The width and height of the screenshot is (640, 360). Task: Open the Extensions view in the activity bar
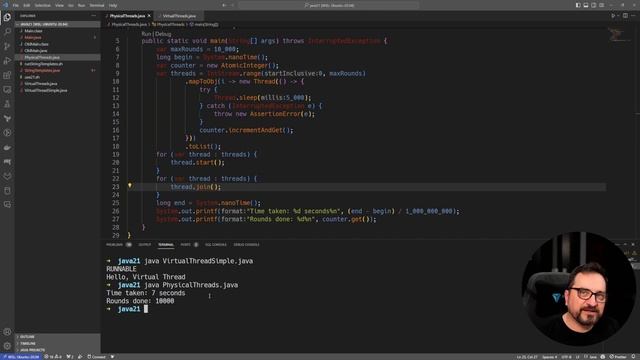[x=7, y=75]
